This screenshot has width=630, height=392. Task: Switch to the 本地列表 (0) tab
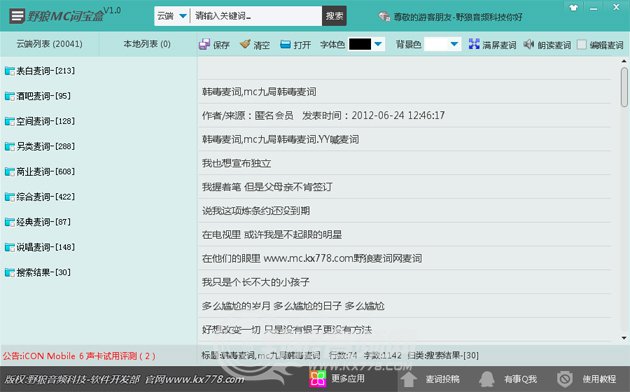[147, 44]
